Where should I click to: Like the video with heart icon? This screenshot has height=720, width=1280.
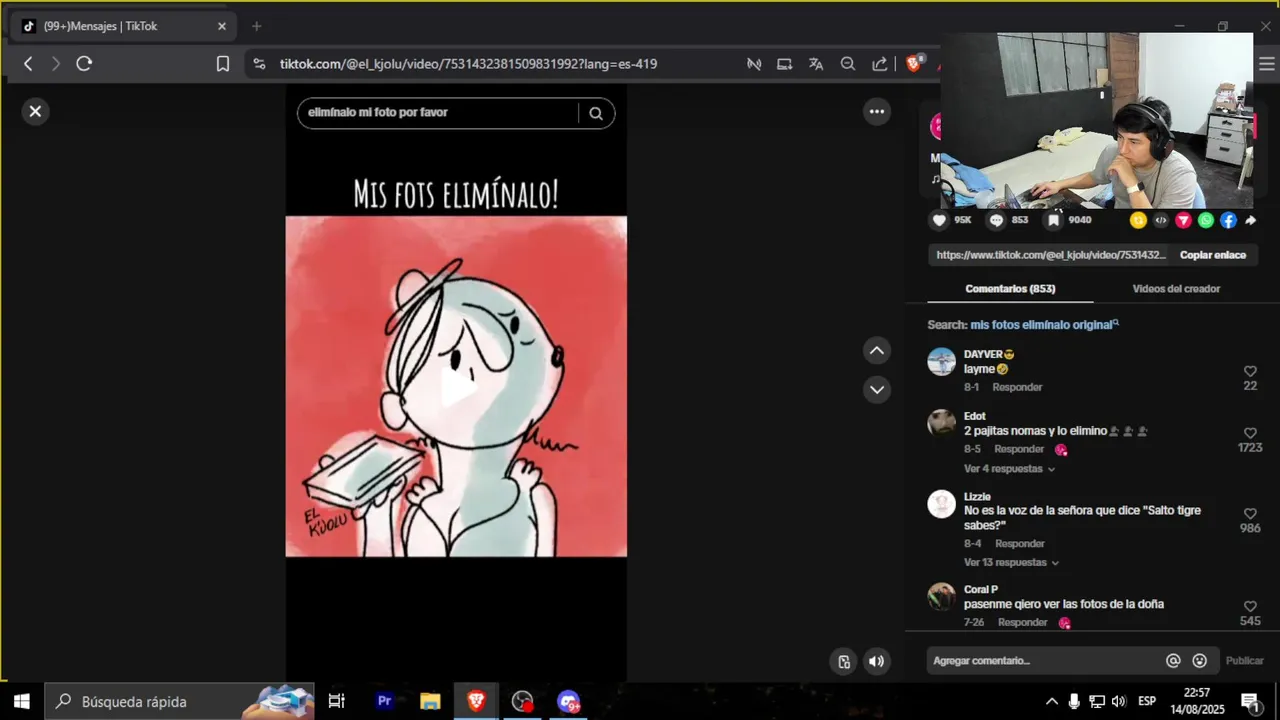coord(939,220)
